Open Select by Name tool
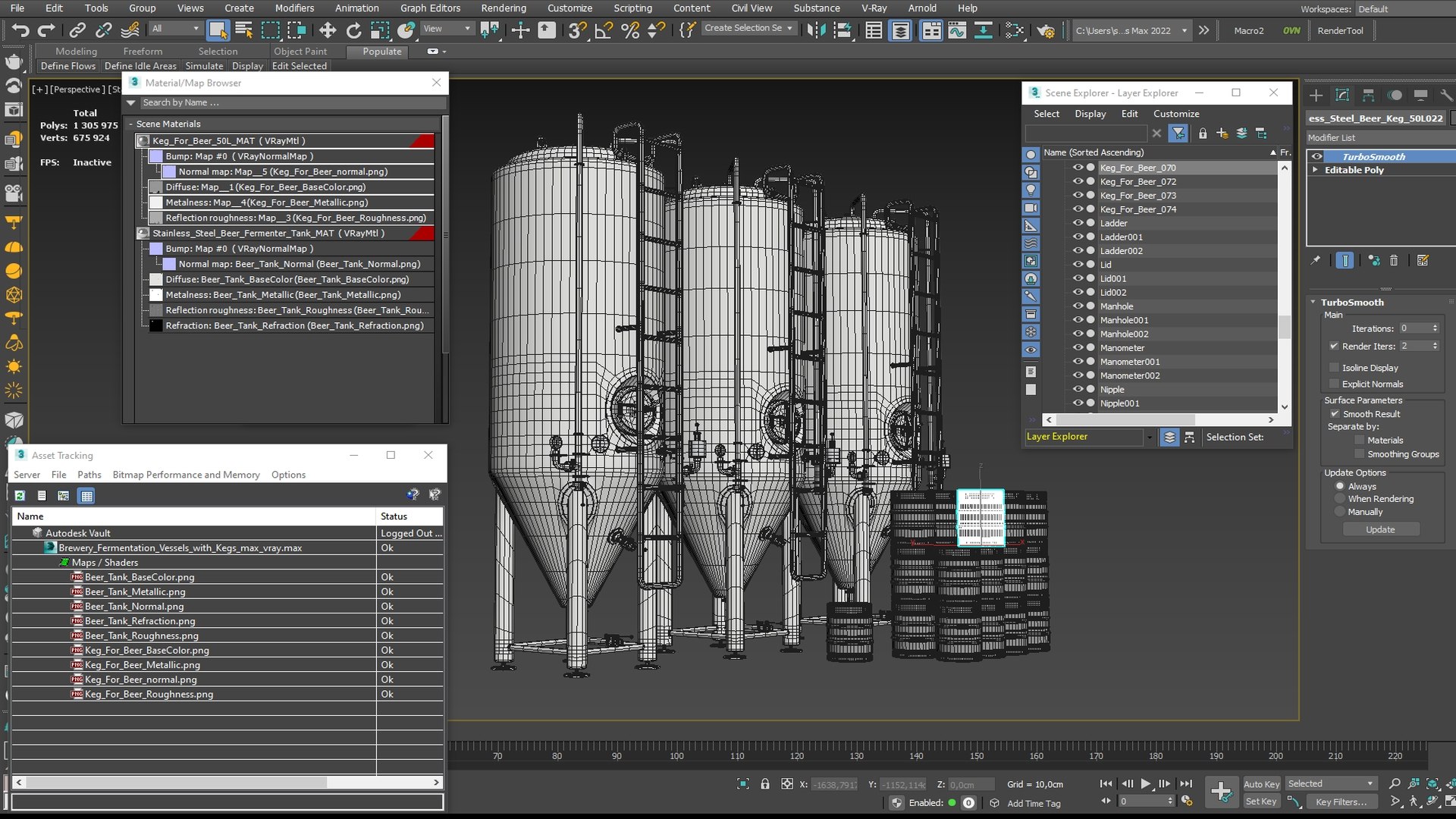 tap(244, 30)
